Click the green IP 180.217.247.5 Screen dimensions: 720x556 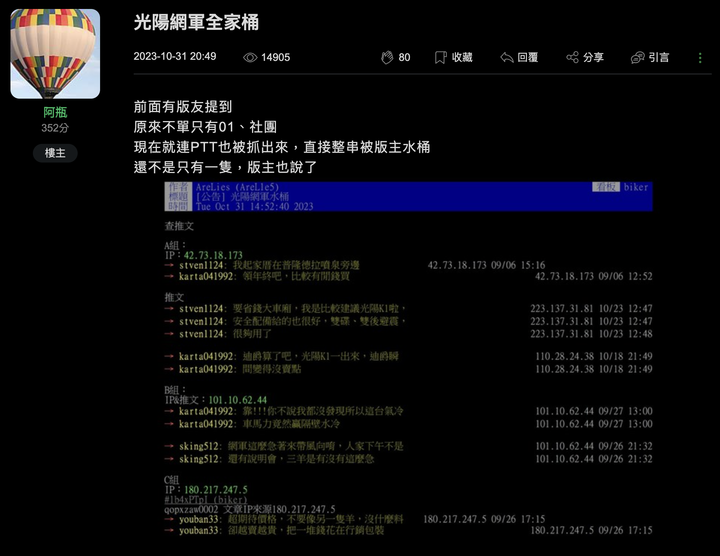[216, 490]
